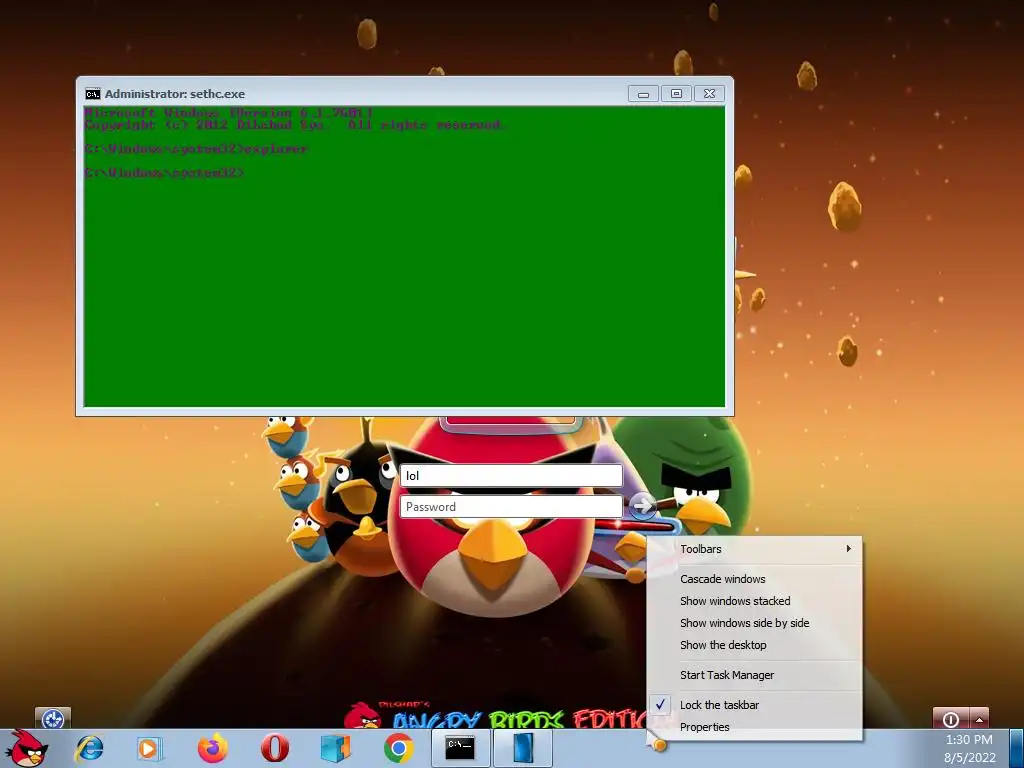
Task: Open the Opera browser taskbar icon
Action: click(x=275, y=748)
